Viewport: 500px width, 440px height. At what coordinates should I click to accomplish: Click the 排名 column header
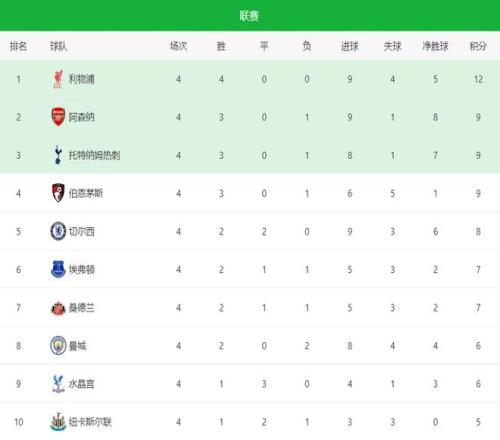(18, 46)
